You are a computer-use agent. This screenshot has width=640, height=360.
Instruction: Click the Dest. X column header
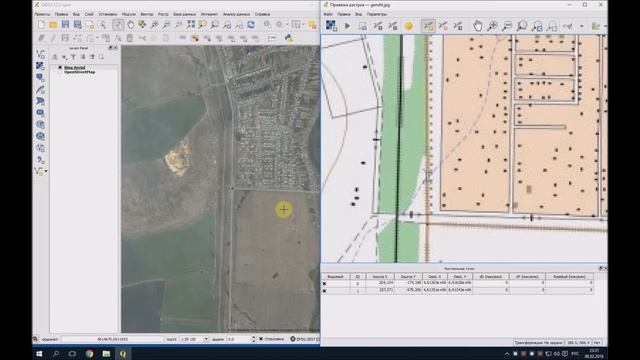point(435,276)
